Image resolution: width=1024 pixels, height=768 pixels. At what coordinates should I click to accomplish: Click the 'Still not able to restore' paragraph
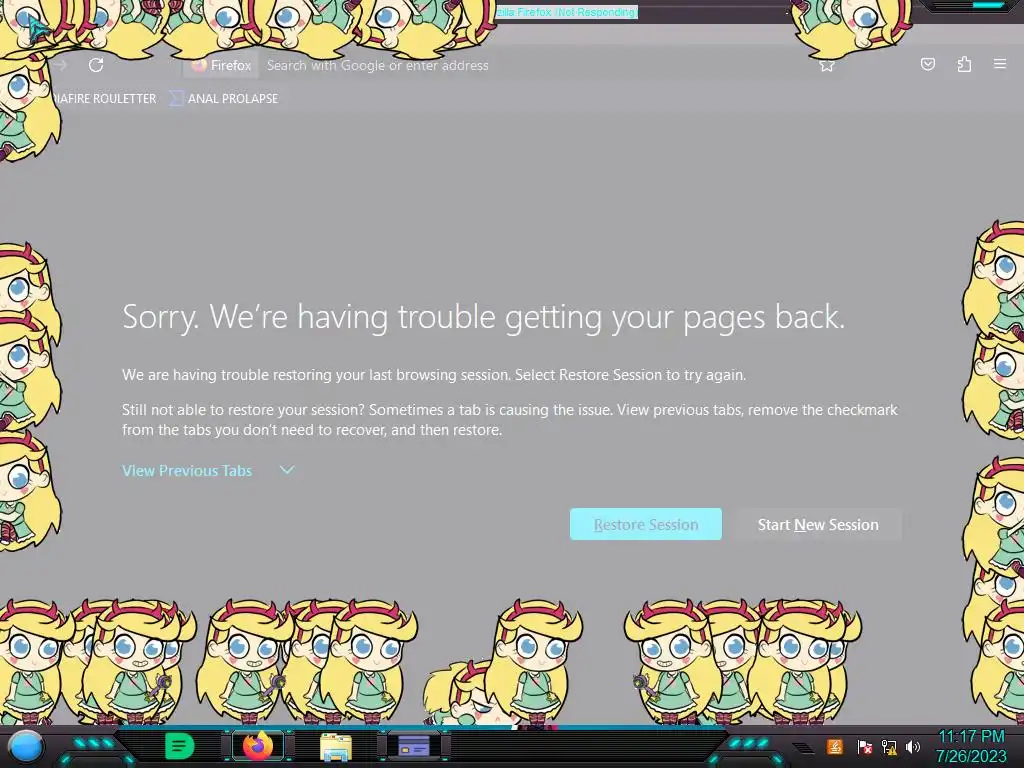click(x=510, y=420)
